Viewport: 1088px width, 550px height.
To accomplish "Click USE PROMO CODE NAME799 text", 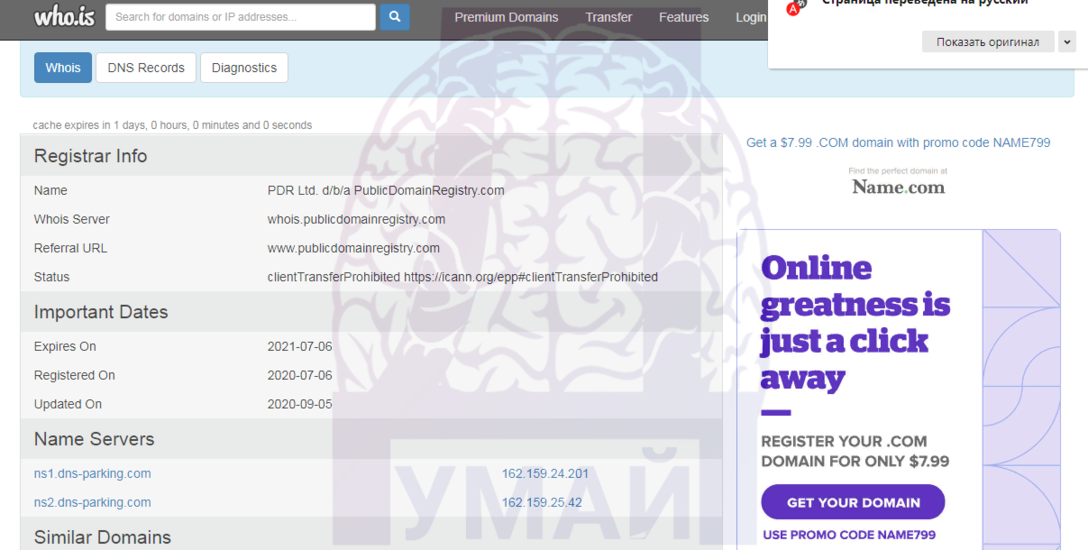I will (849, 535).
